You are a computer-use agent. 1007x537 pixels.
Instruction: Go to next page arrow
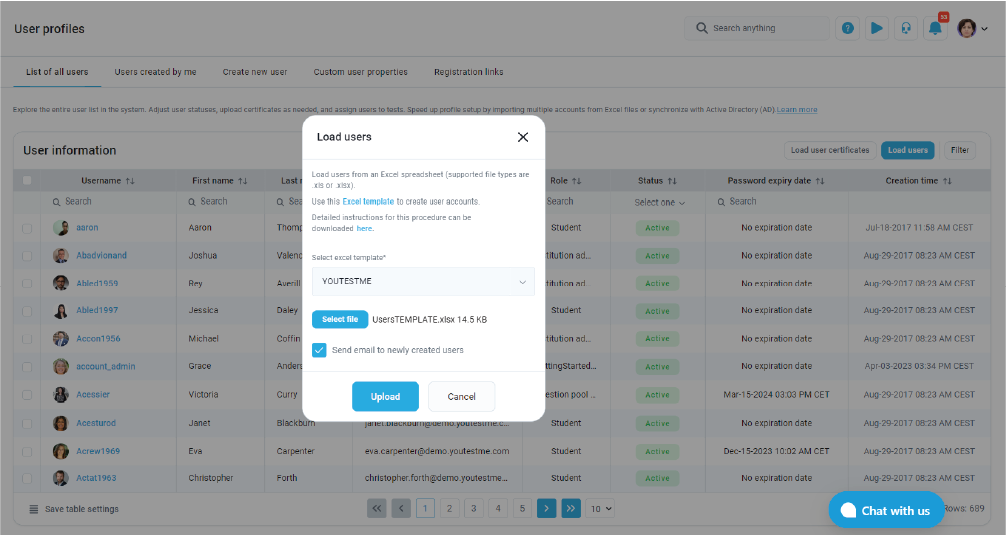[546, 508]
